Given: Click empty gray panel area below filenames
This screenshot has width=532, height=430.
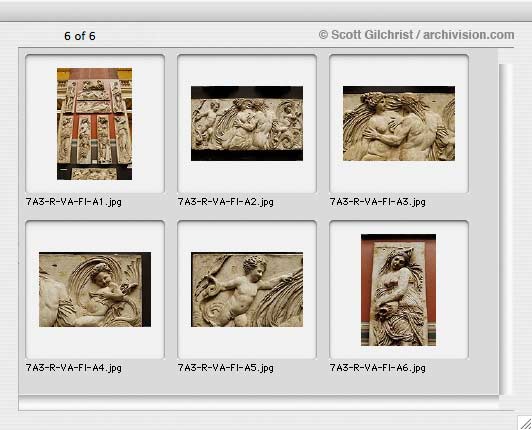Looking at the screenshot, I should (259, 384).
